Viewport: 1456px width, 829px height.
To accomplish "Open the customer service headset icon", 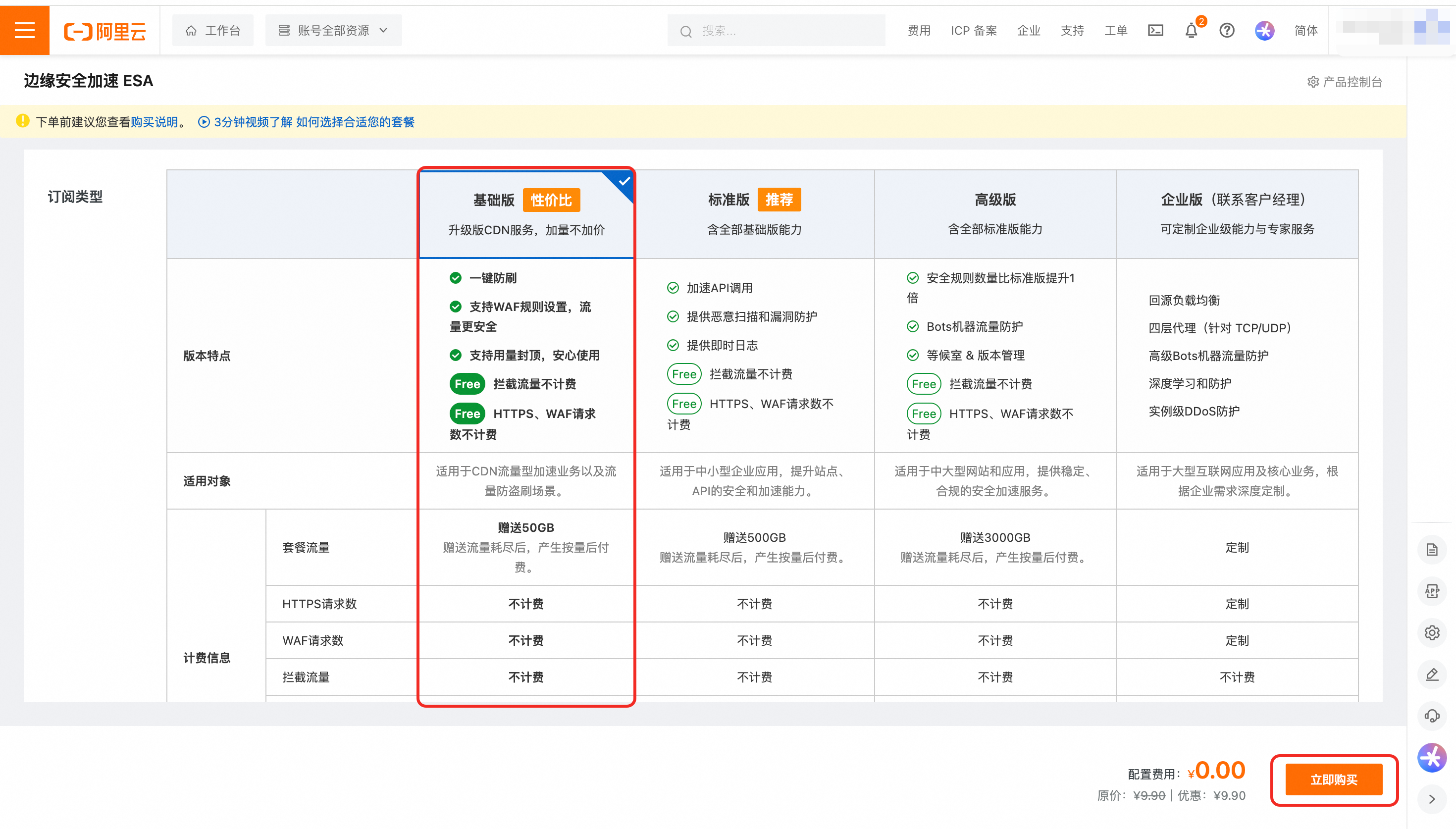I will [x=1432, y=716].
